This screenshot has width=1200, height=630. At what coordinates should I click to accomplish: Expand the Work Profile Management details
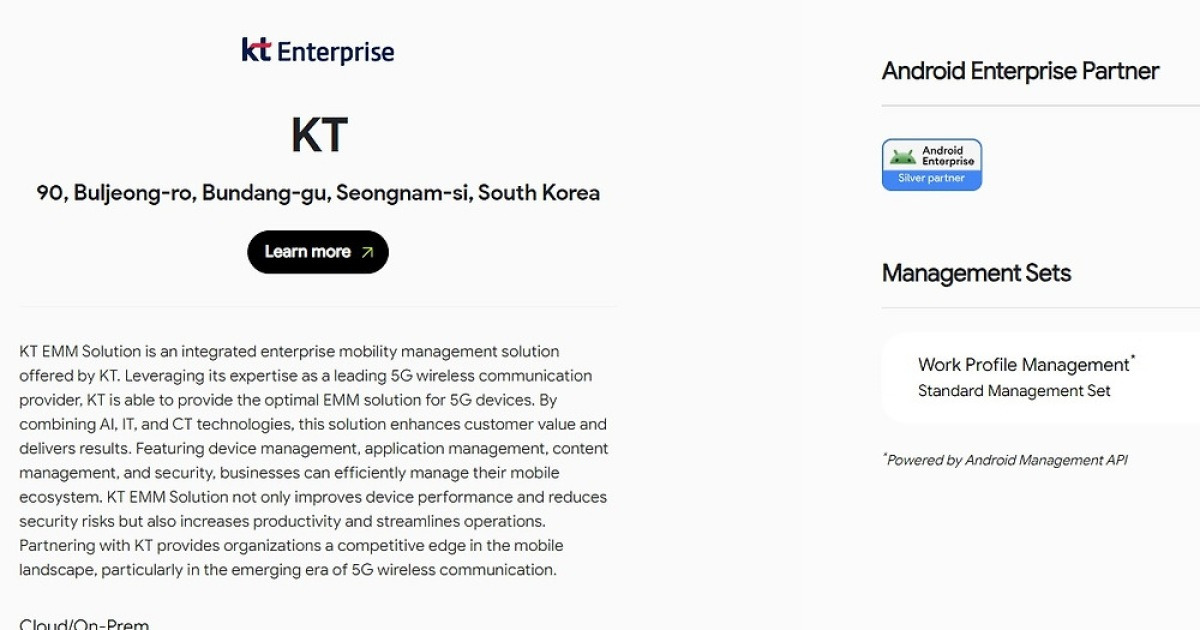coord(1024,365)
